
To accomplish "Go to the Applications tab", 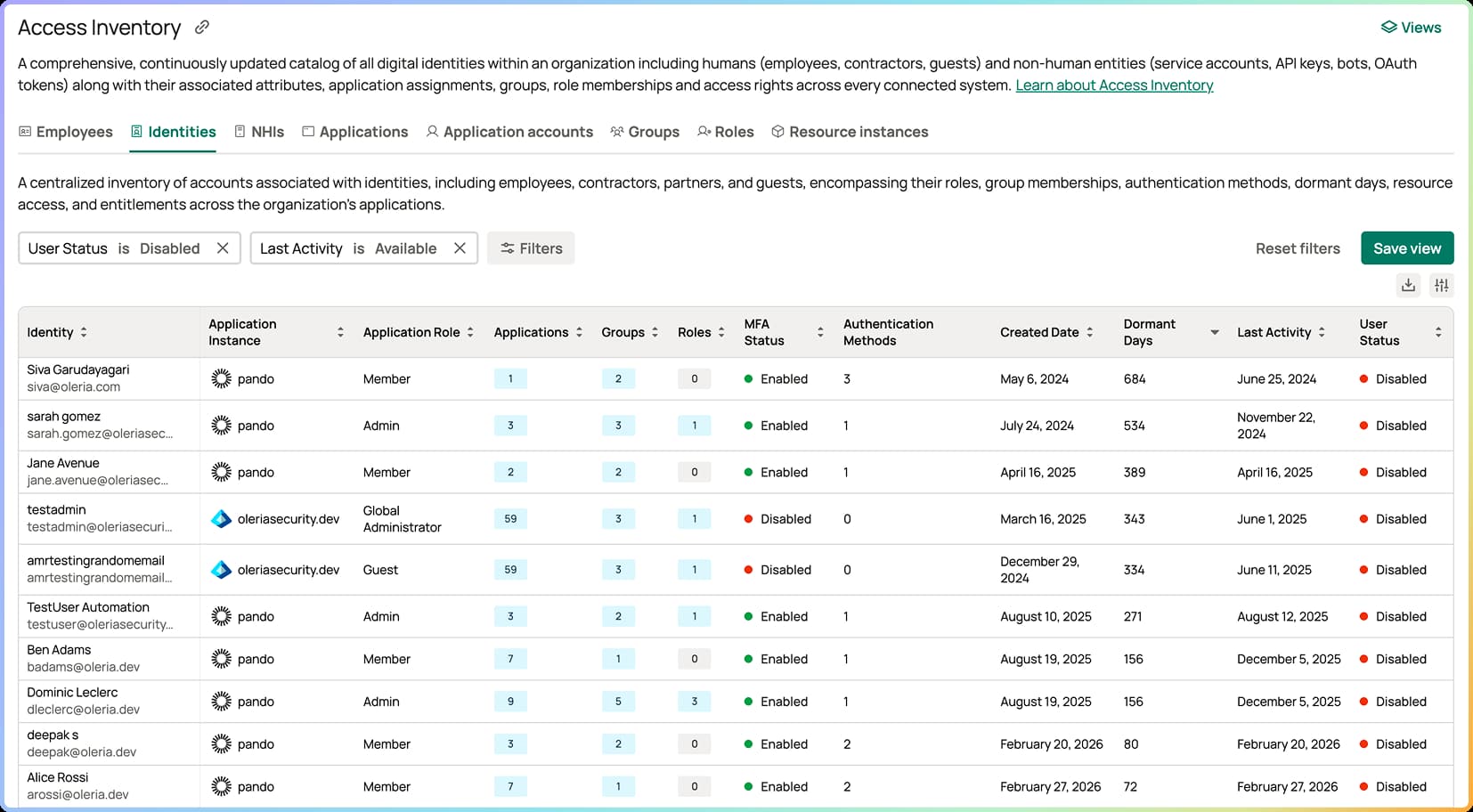I will pos(354,132).
